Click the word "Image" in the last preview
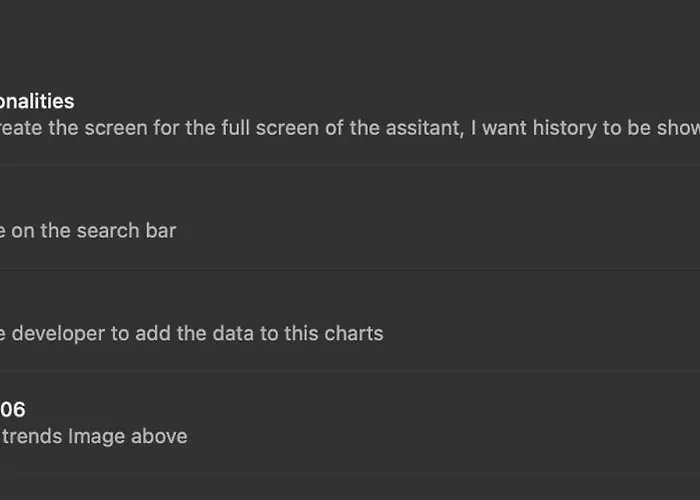The width and height of the screenshot is (700, 500). (96, 437)
